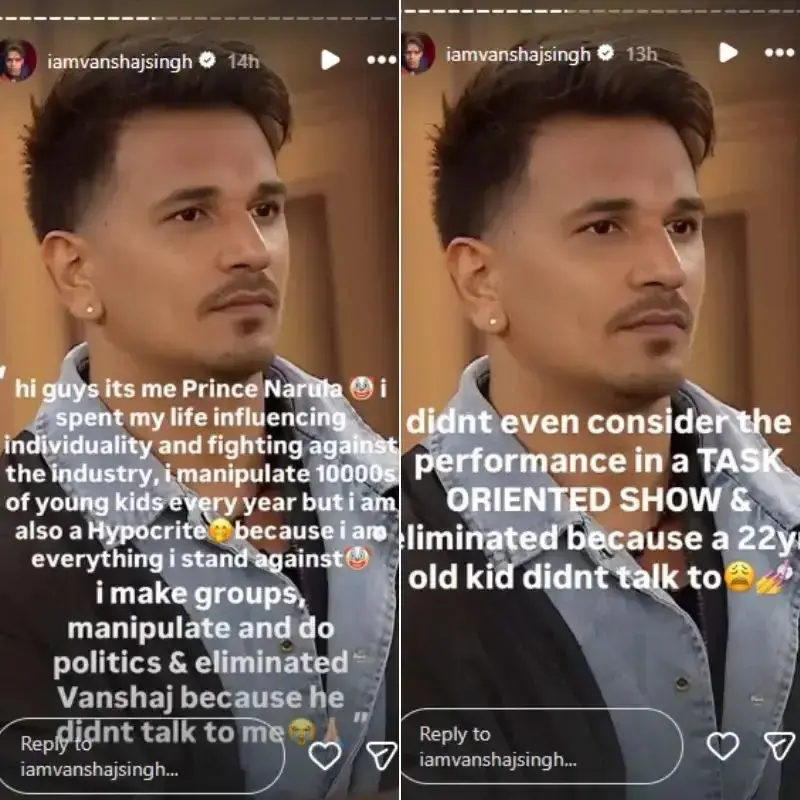Open more options on left story
Screen dimensions: 800x800
tap(382, 60)
